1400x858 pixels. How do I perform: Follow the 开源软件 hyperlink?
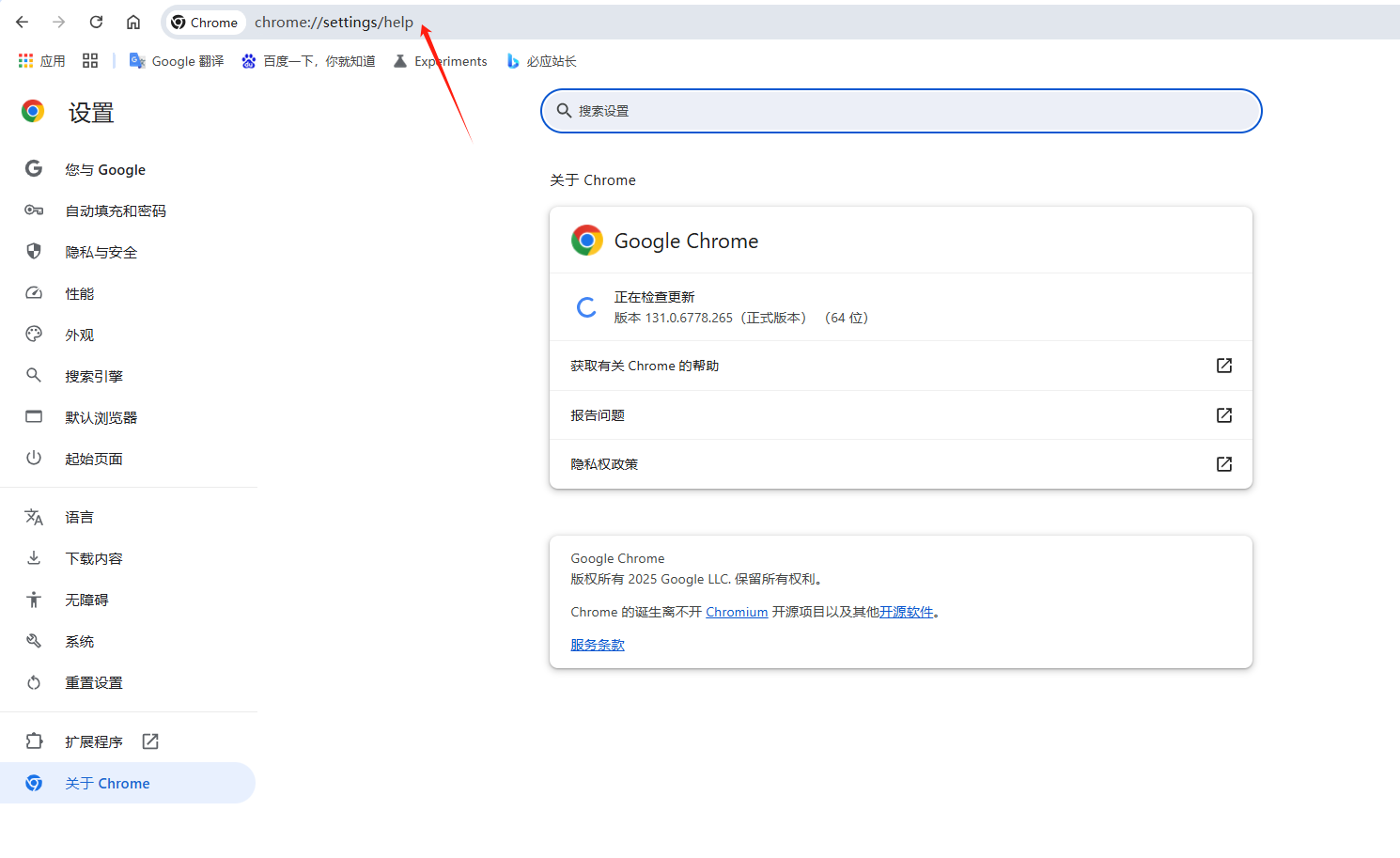point(907,612)
